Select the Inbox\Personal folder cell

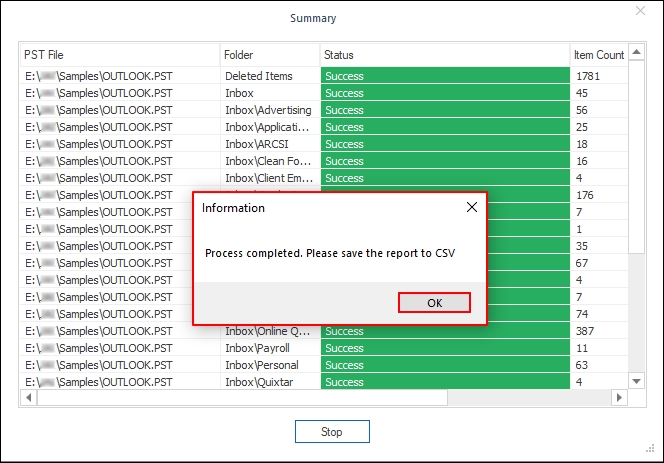pos(270,365)
